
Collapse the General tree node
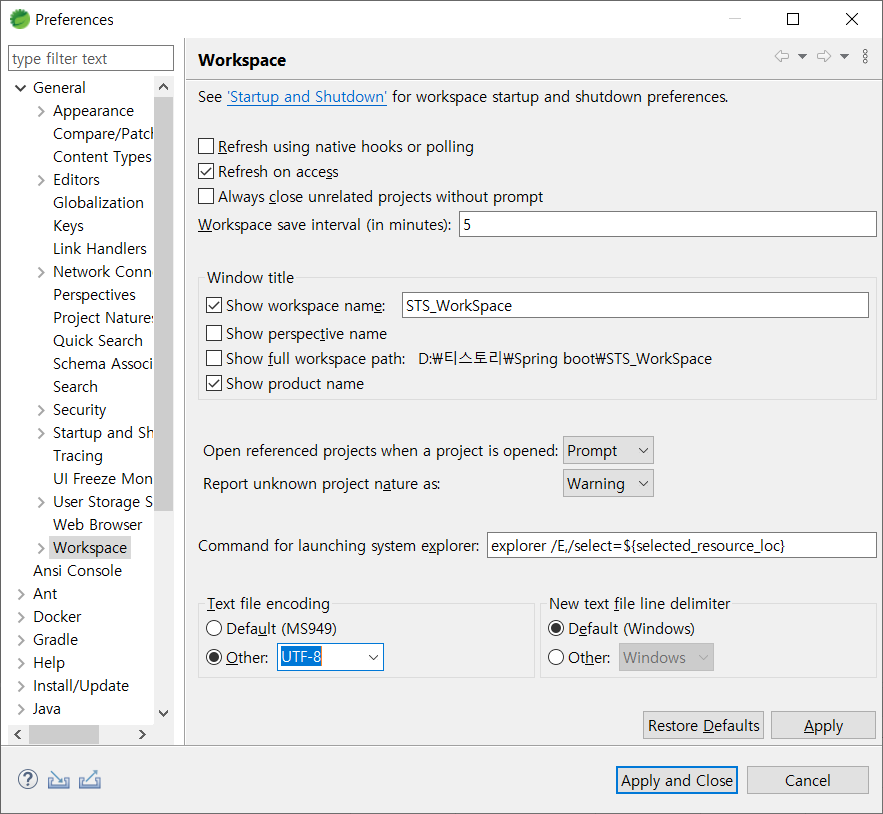(x=21, y=88)
